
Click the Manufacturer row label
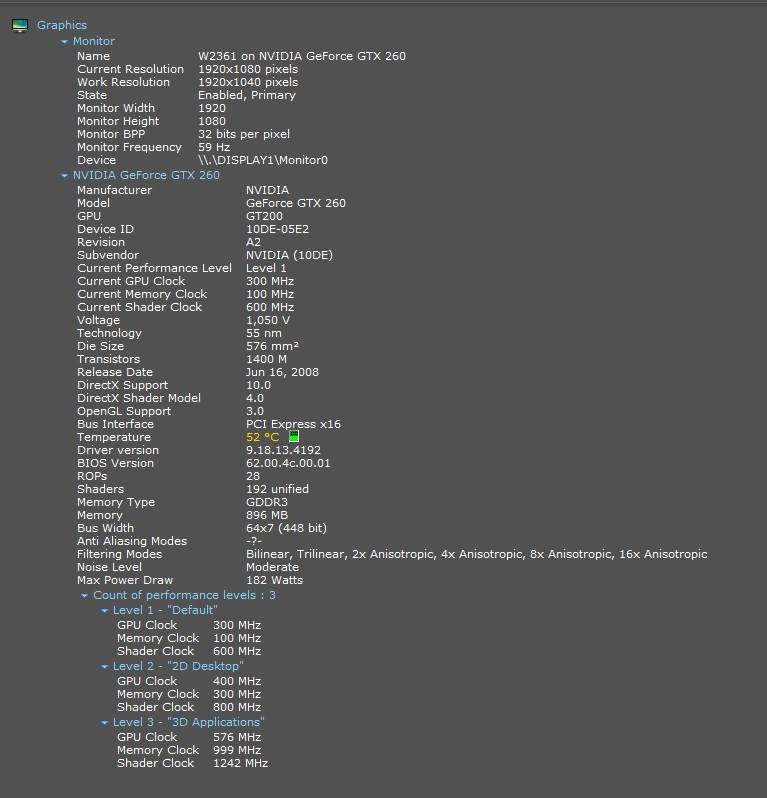click(x=115, y=190)
